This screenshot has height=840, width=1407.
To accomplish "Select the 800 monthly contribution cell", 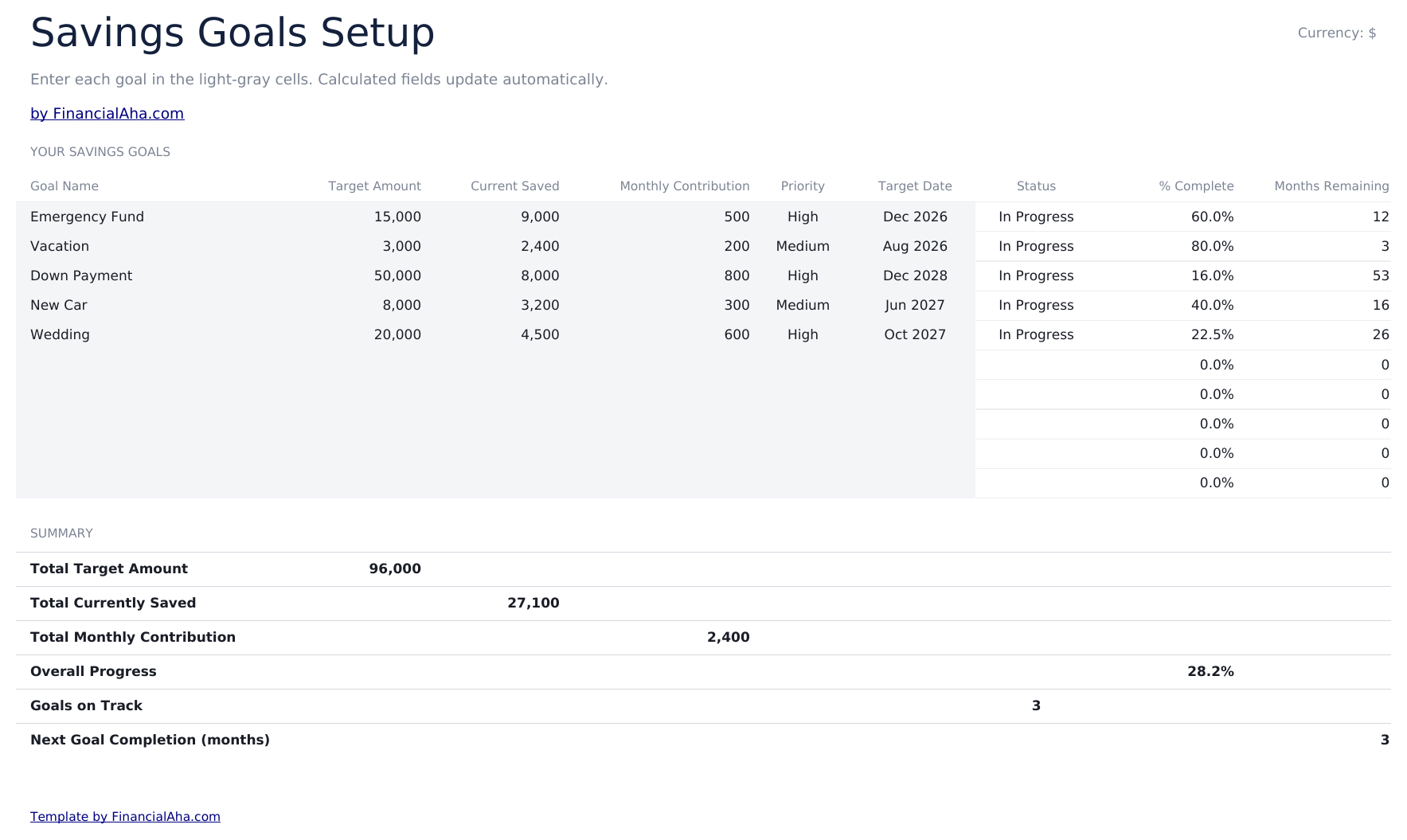I will tap(737, 275).
